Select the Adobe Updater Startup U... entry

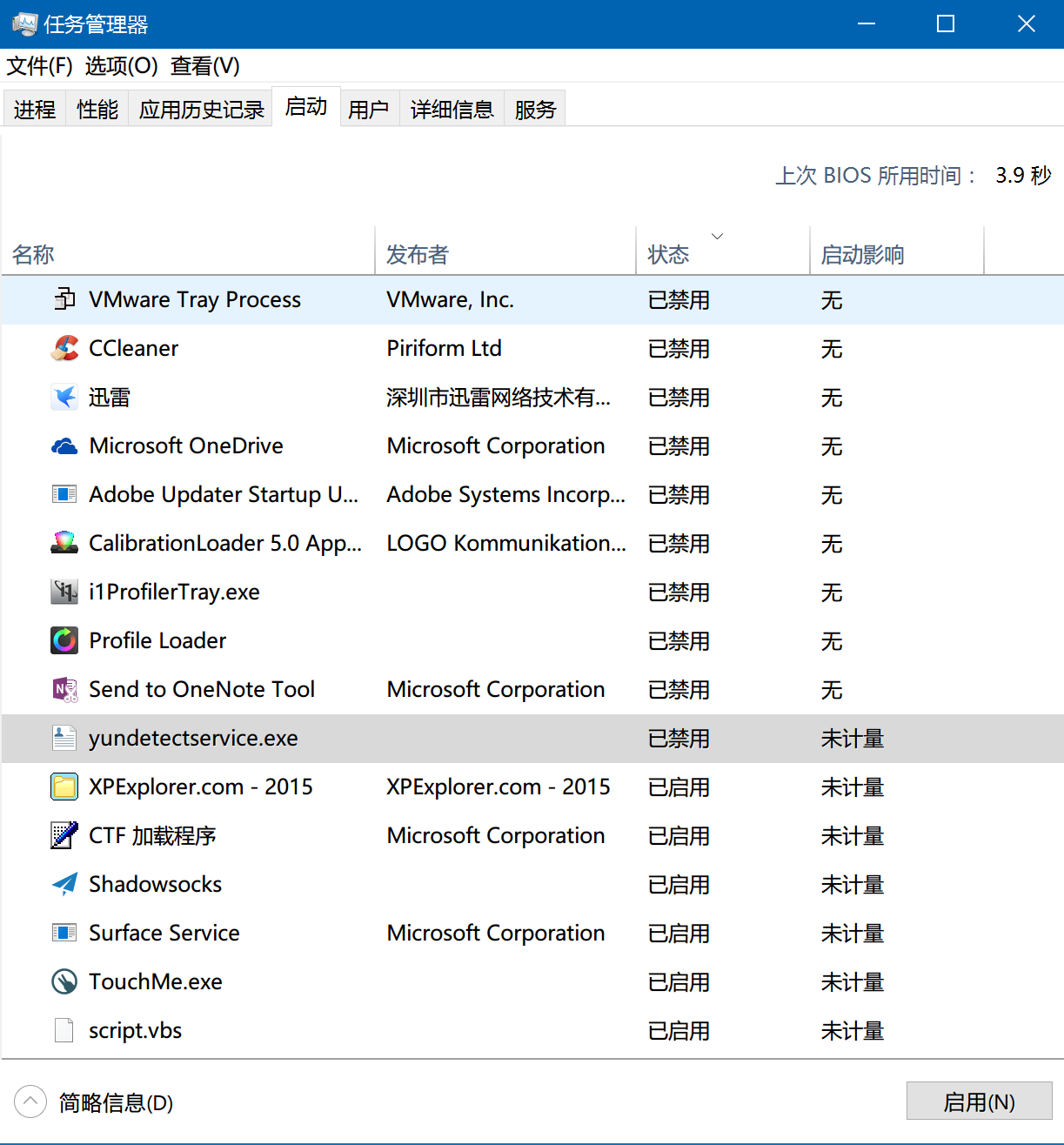pos(224,494)
